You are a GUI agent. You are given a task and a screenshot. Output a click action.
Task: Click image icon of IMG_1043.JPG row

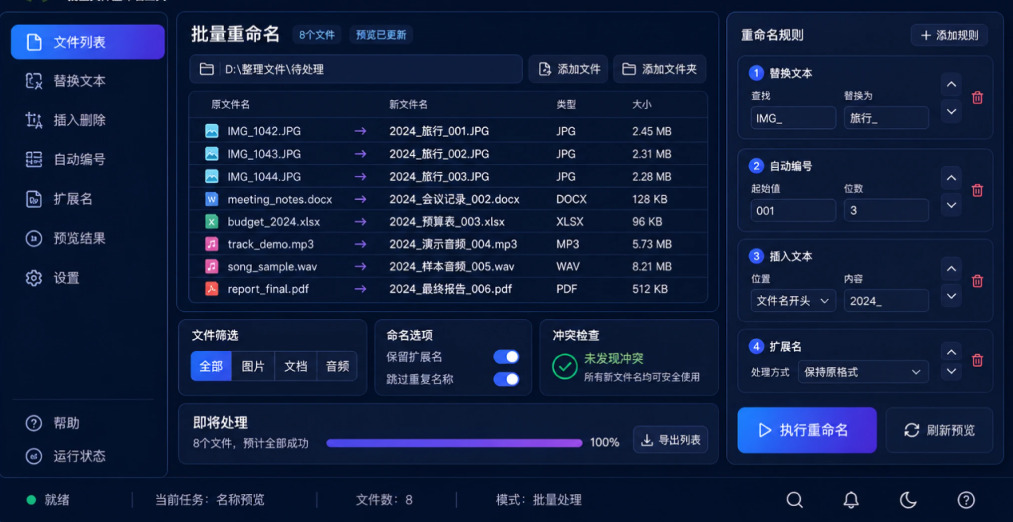(x=211, y=154)
